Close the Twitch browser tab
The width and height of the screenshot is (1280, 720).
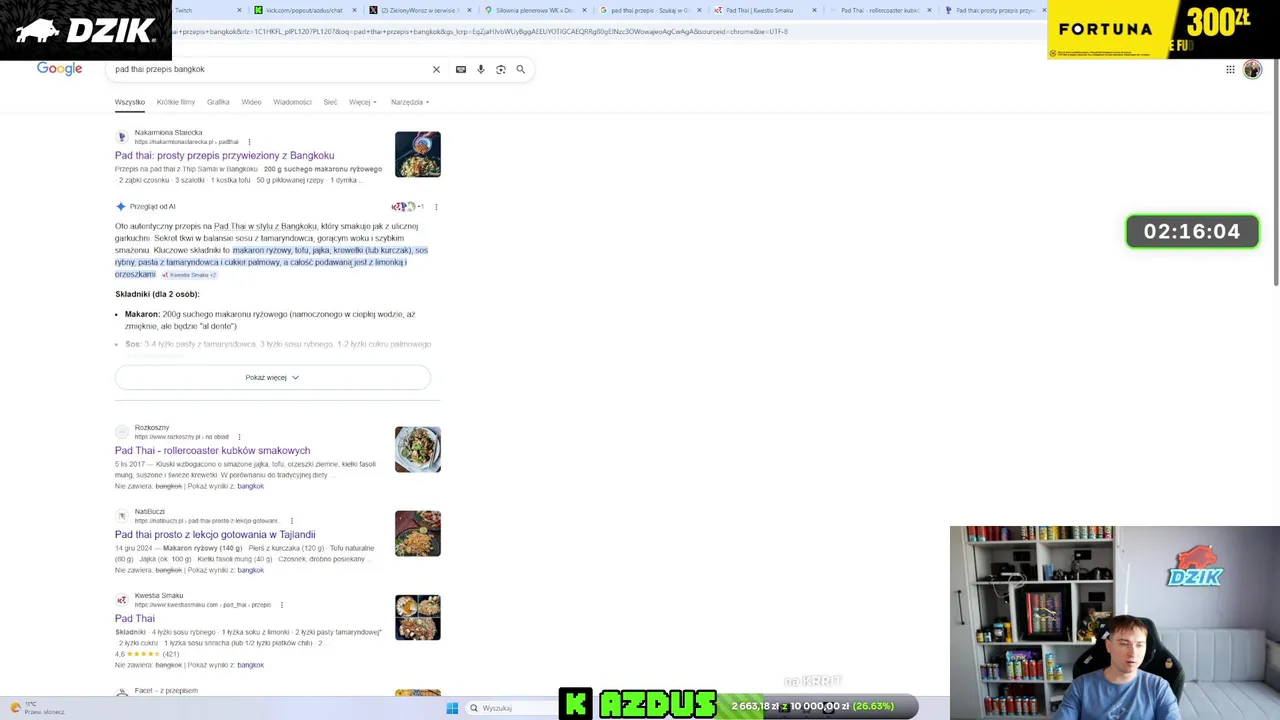[x=239, y=10]
